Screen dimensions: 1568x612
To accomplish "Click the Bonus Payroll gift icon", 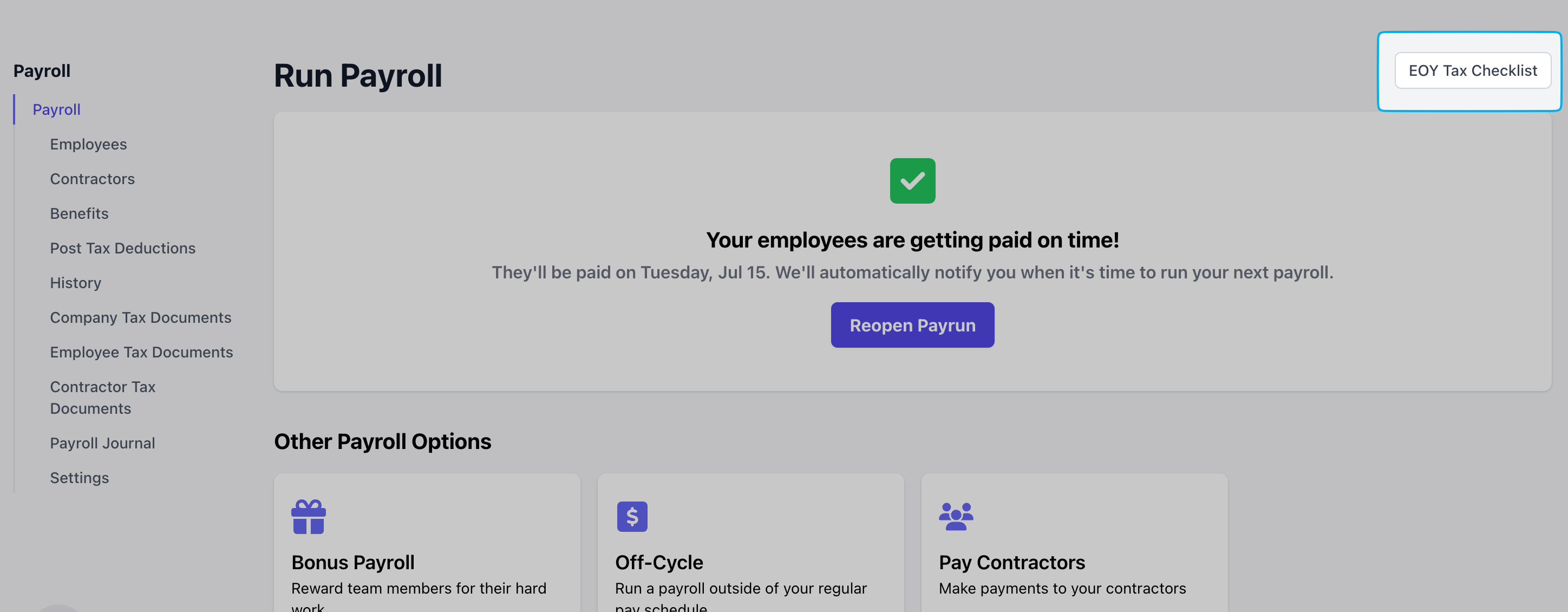I will point(308,516).
